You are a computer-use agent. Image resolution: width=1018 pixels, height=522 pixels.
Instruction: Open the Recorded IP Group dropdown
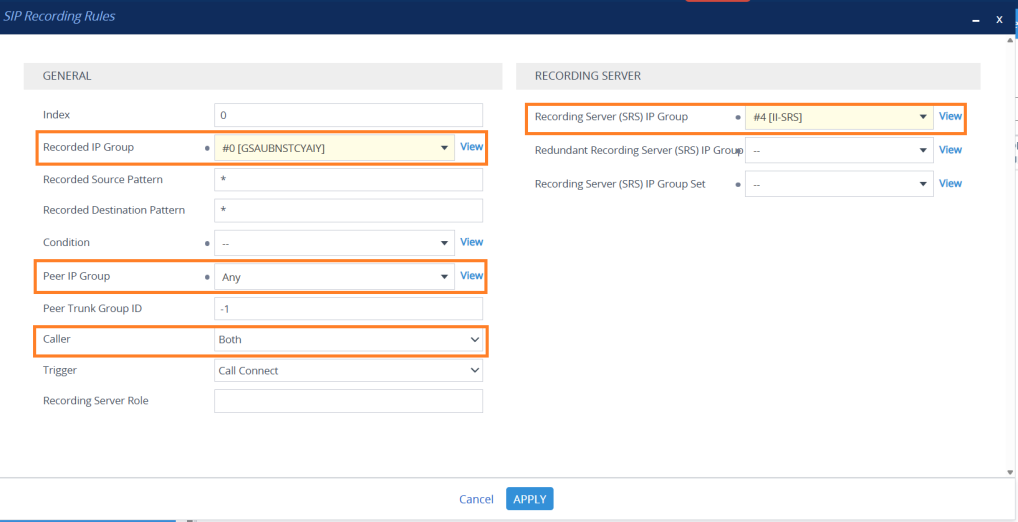click(334, 148)
